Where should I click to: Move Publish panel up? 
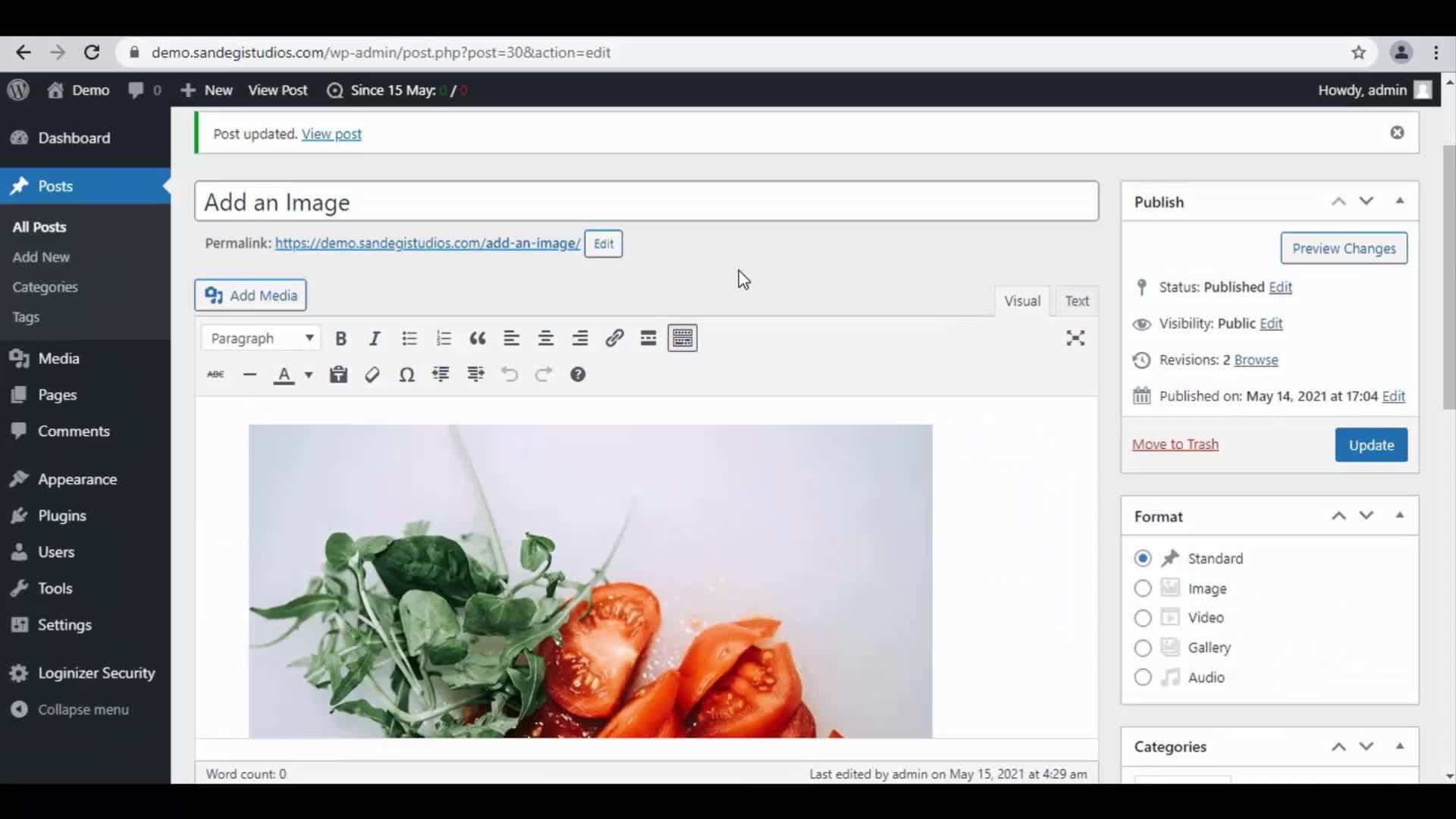pyautogui.click(x=1338, y=202)
